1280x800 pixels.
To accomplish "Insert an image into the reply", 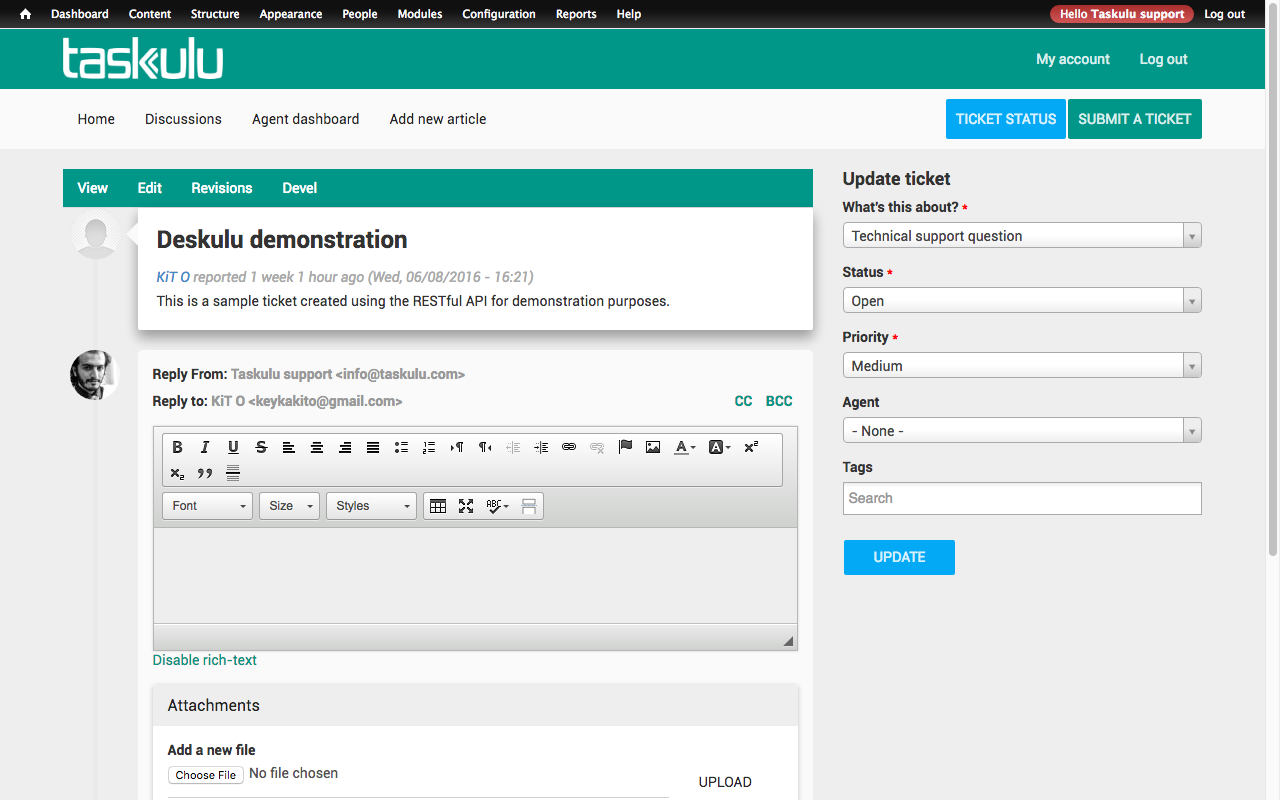I will pyautogui.click(x=653, y=447).
